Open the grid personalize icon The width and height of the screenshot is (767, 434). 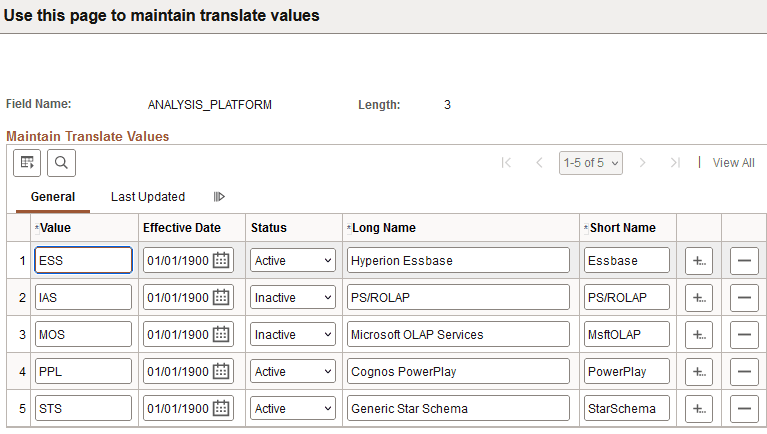[28, 162]
